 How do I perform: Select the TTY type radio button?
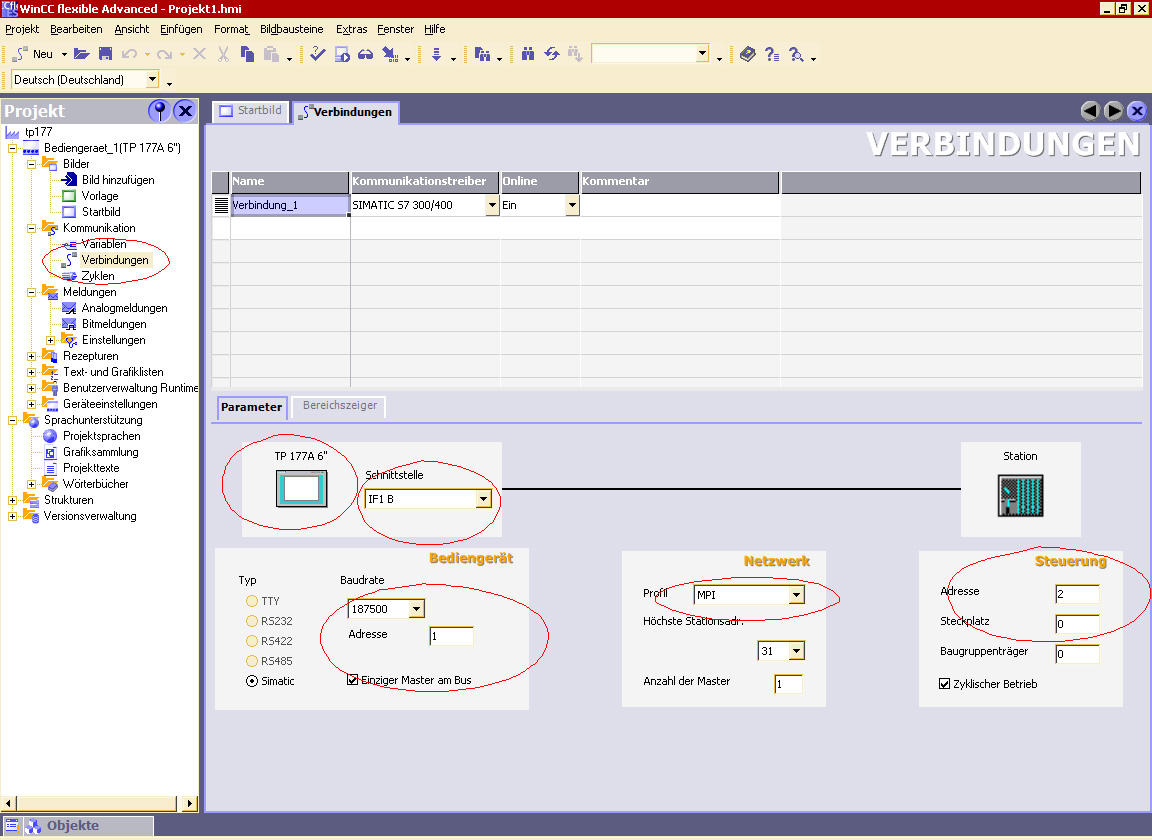coord(252,601)
